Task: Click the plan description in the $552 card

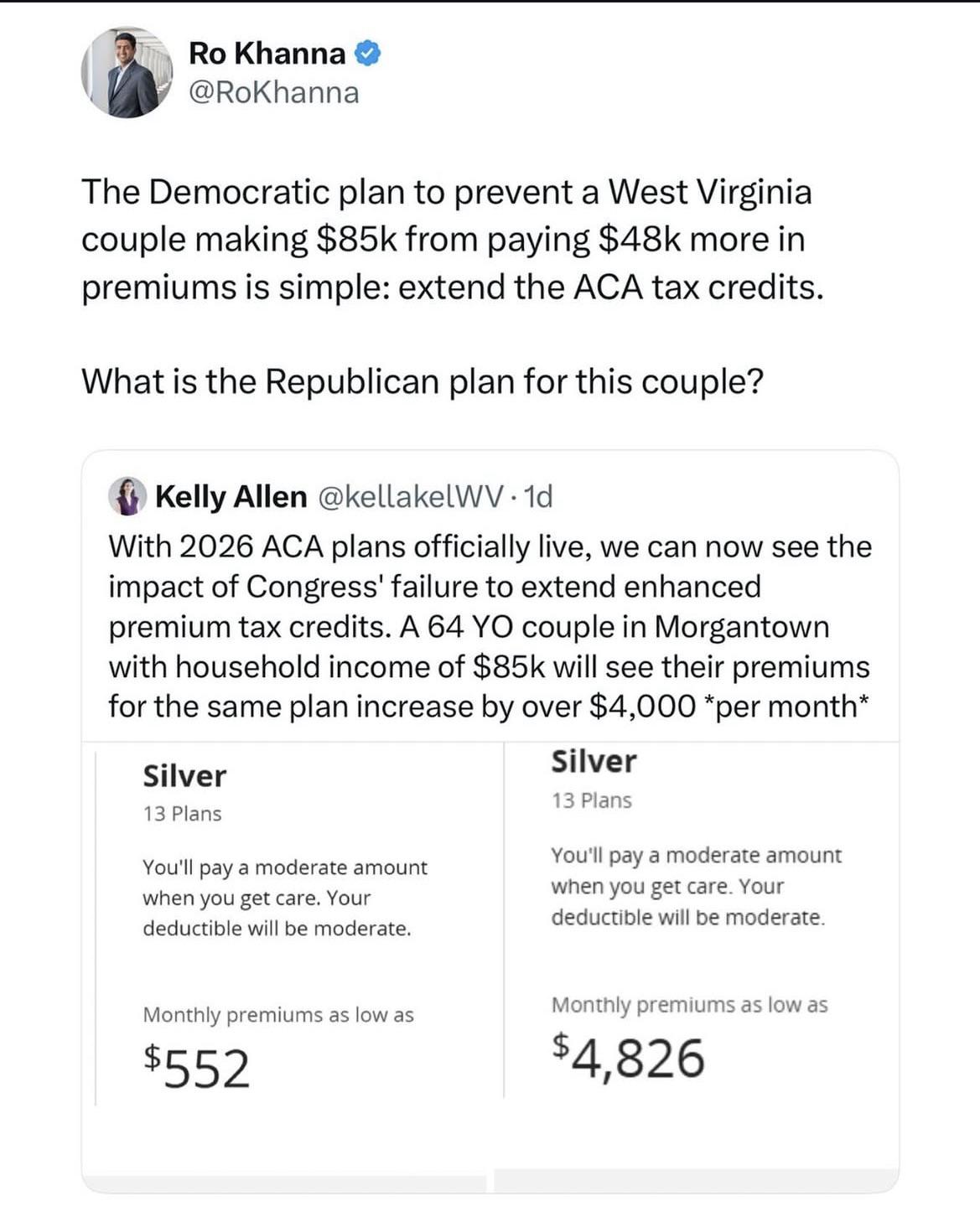Action: pos(284,898)
